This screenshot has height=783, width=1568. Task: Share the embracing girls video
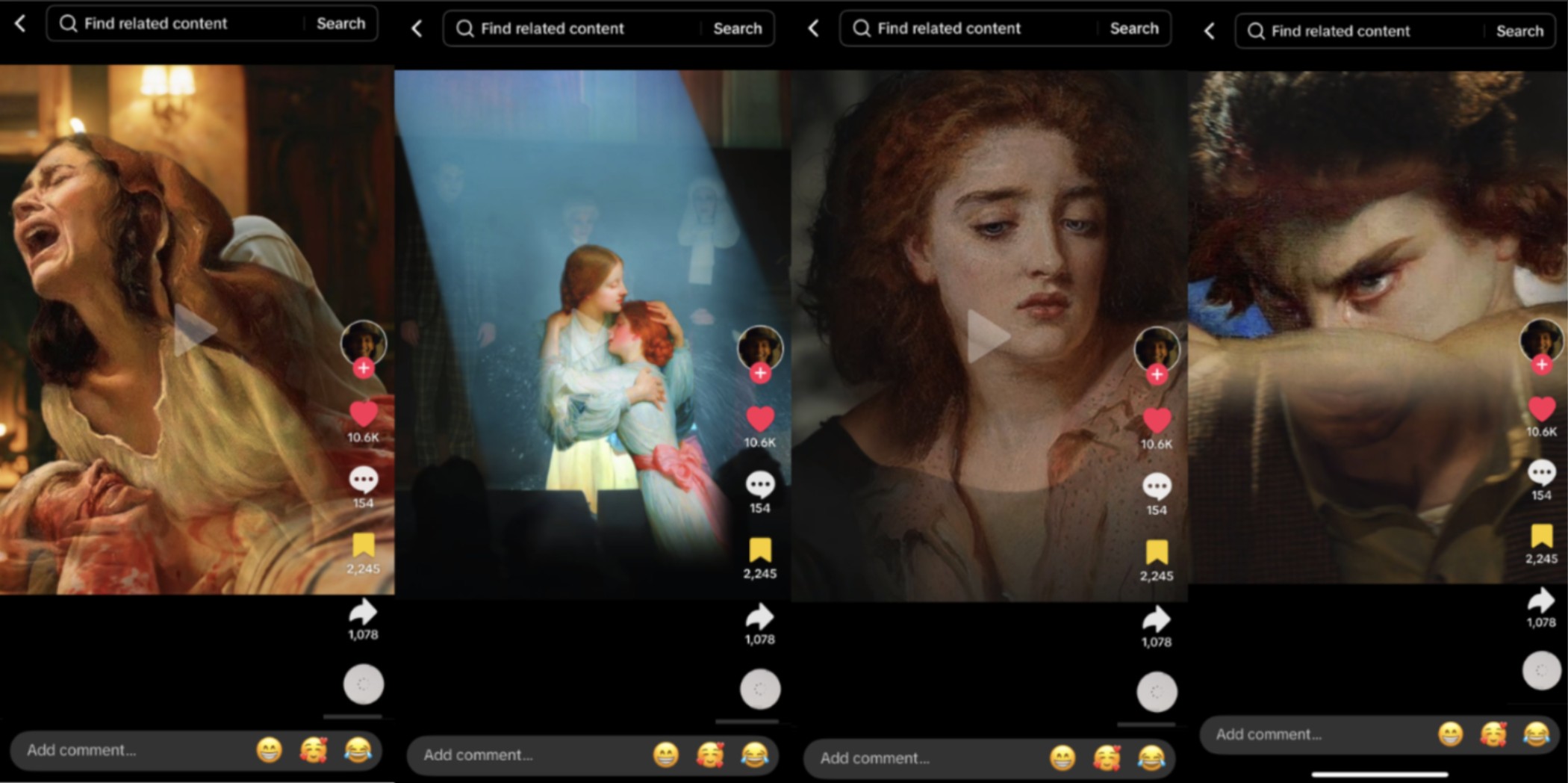pyautogui.click(x=760, y=617)
